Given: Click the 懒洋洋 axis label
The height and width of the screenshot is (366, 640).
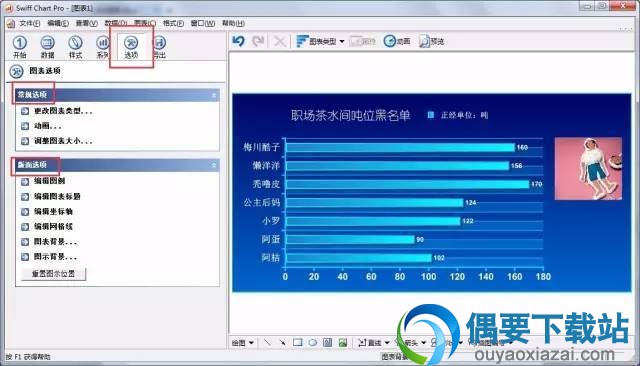Looking at the screenshot, I should [x=266, y=166].
